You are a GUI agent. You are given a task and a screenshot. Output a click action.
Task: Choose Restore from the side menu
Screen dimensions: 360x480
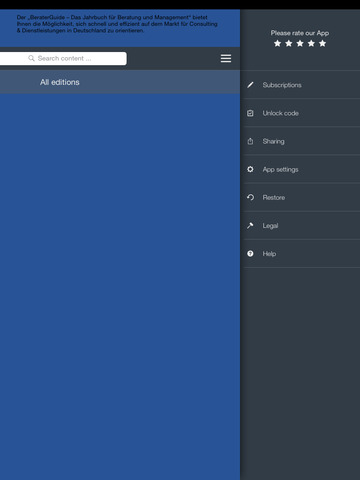click(x=300, y=197)
